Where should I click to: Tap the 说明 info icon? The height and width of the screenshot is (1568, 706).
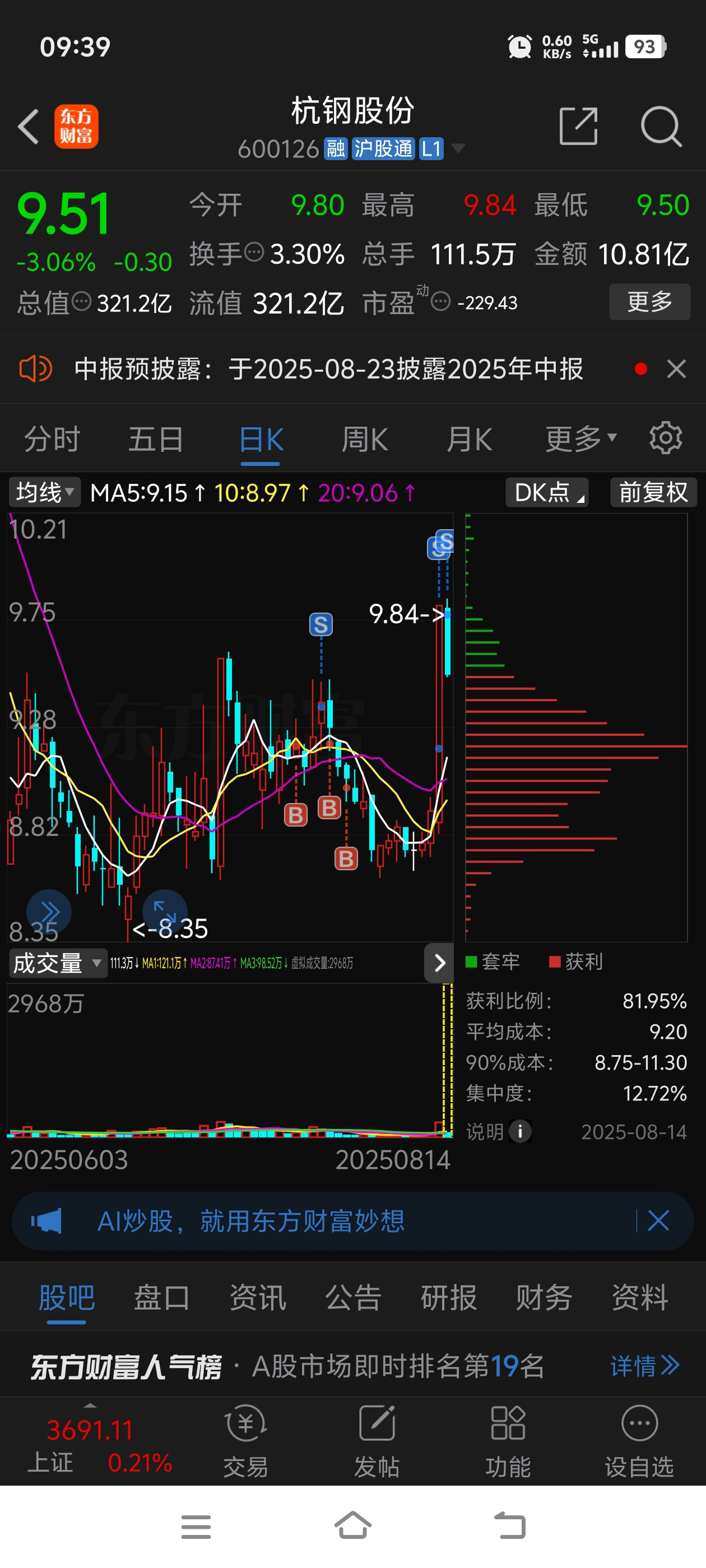tap(519, 1132)
